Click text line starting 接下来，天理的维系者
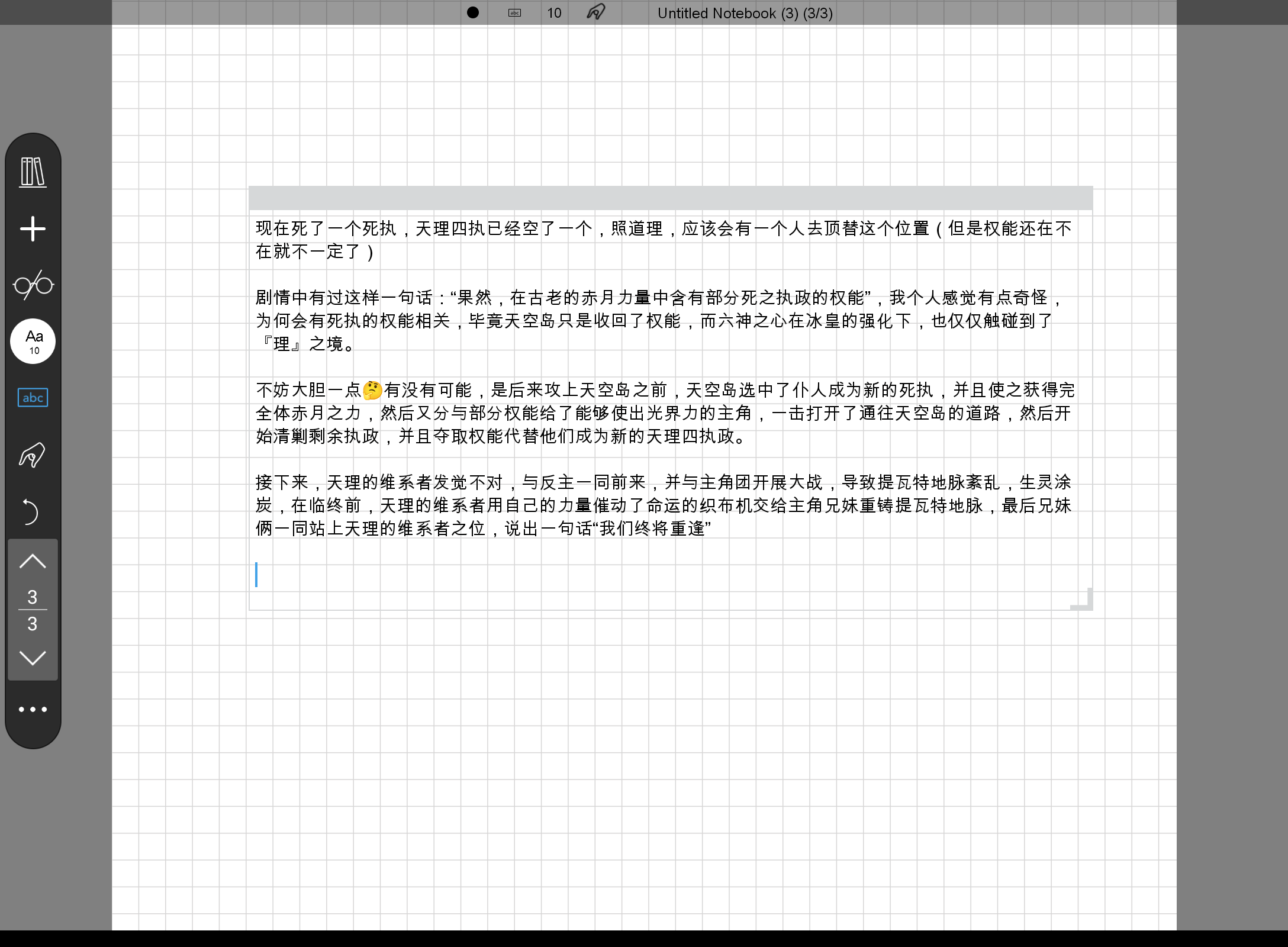1288x947 pixels. [664, 482]
